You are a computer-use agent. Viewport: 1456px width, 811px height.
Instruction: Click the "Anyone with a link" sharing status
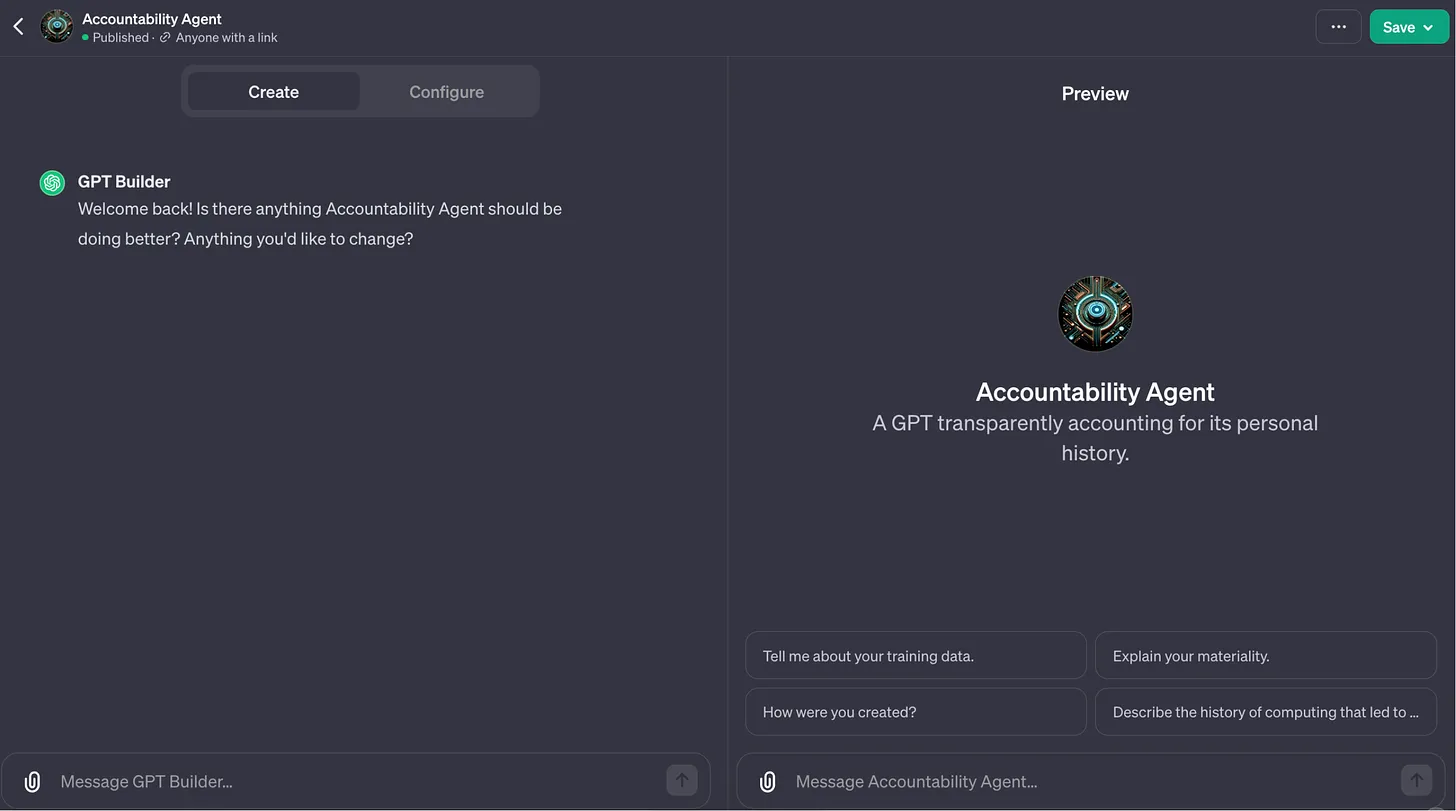[226, 38]
